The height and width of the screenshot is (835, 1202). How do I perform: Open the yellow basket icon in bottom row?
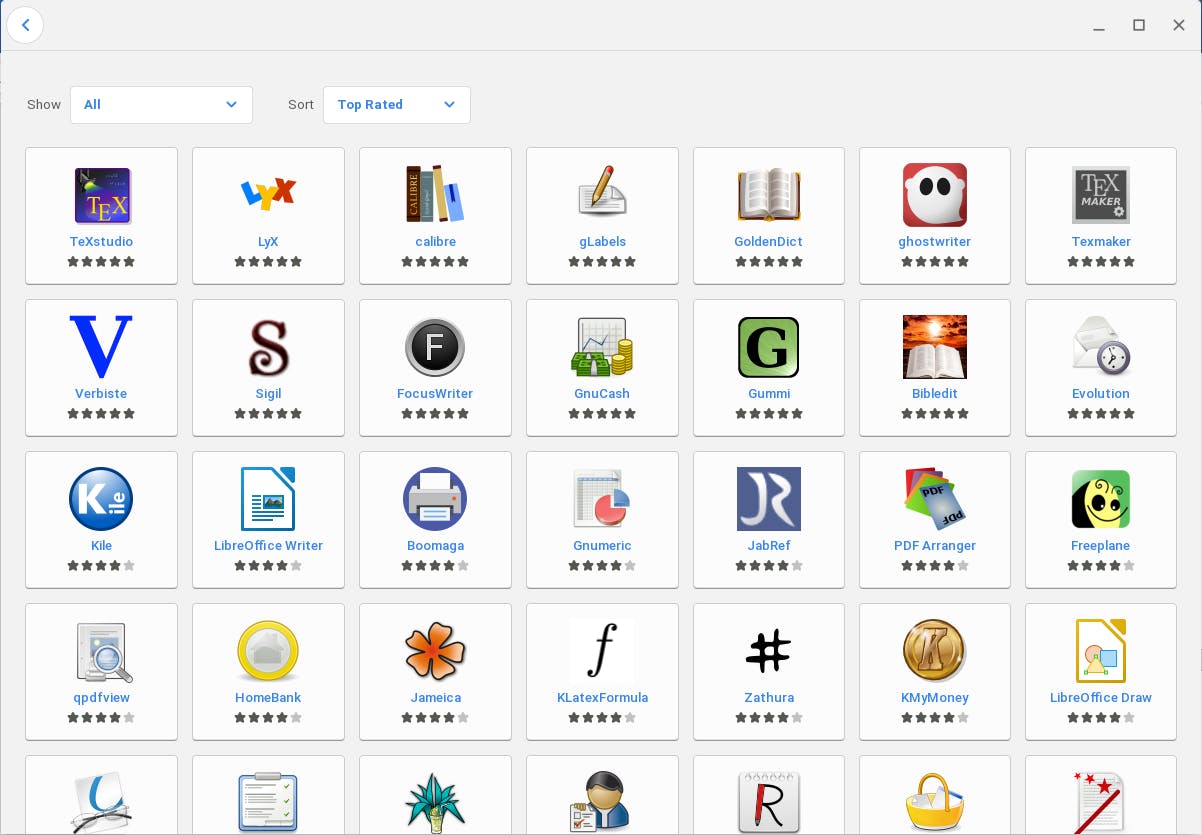(x=935, y=803)
